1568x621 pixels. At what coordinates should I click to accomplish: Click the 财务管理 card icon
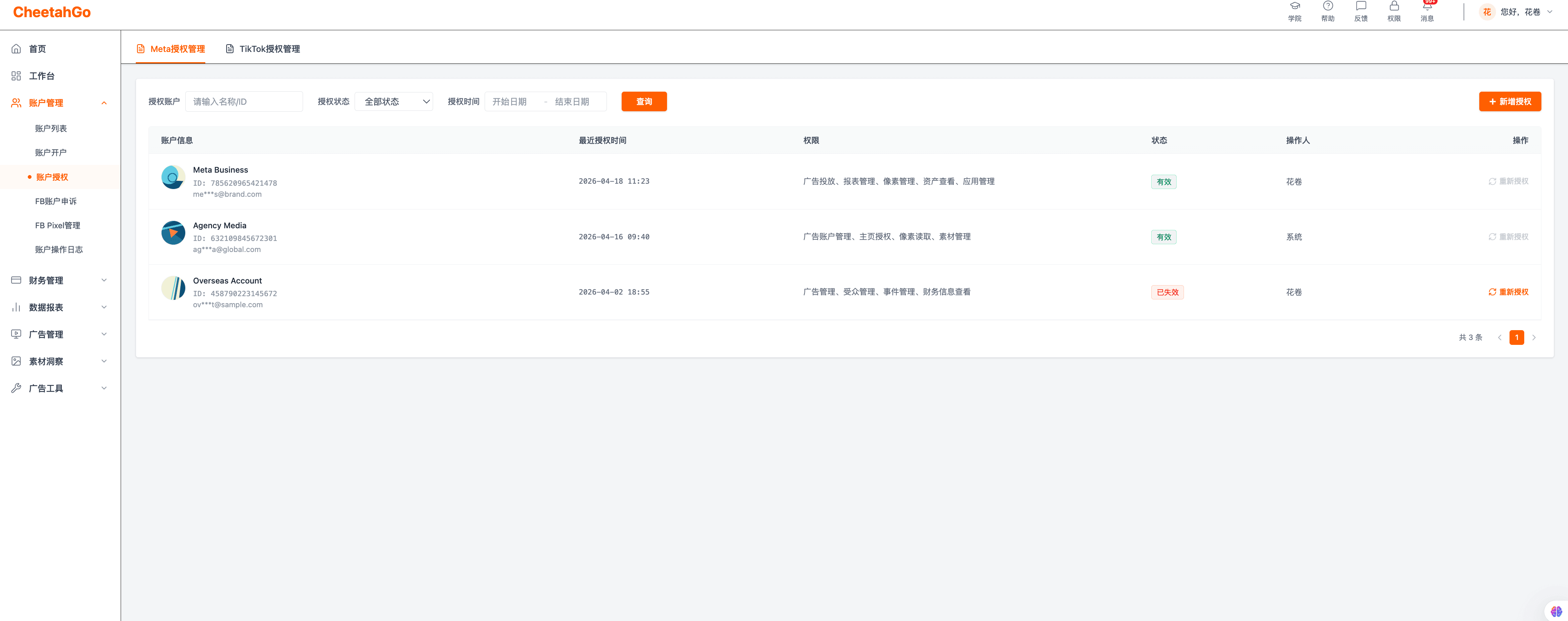[16, 280]
